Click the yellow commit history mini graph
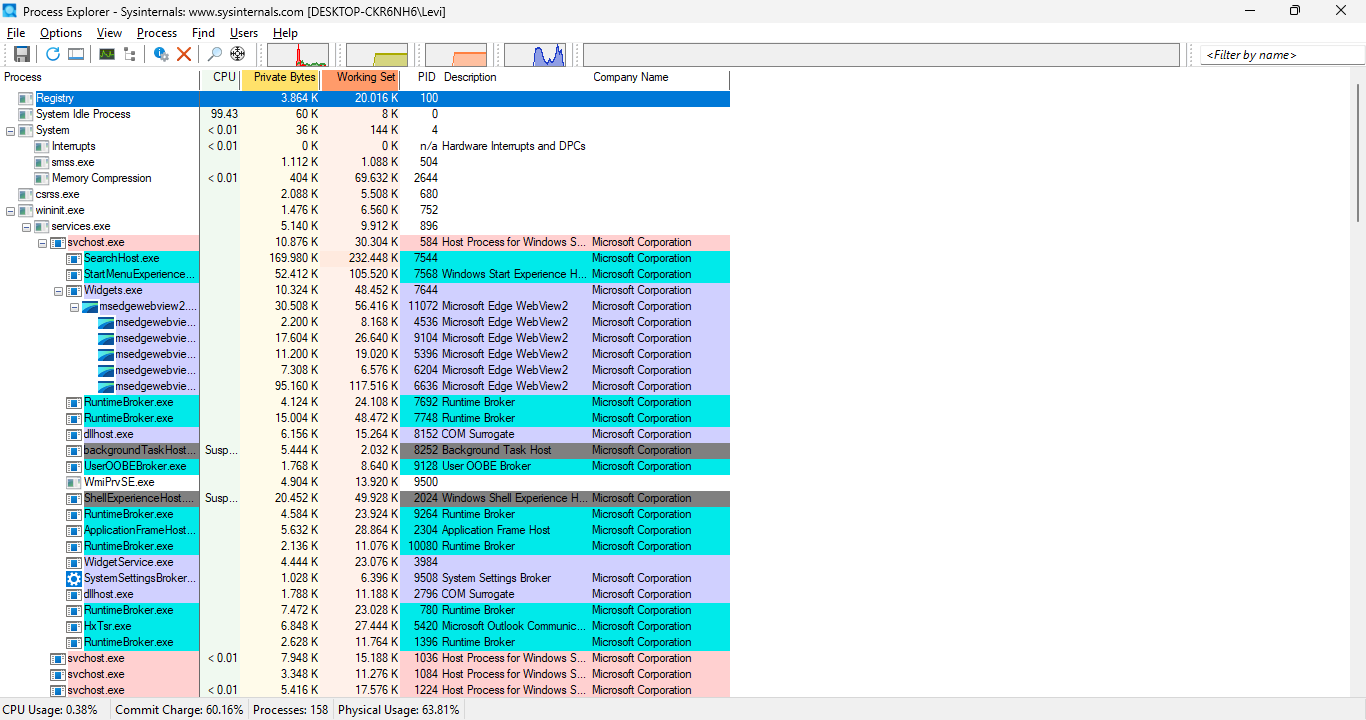Viewport: 1366px width, 720px height. (x=377, y=54)
